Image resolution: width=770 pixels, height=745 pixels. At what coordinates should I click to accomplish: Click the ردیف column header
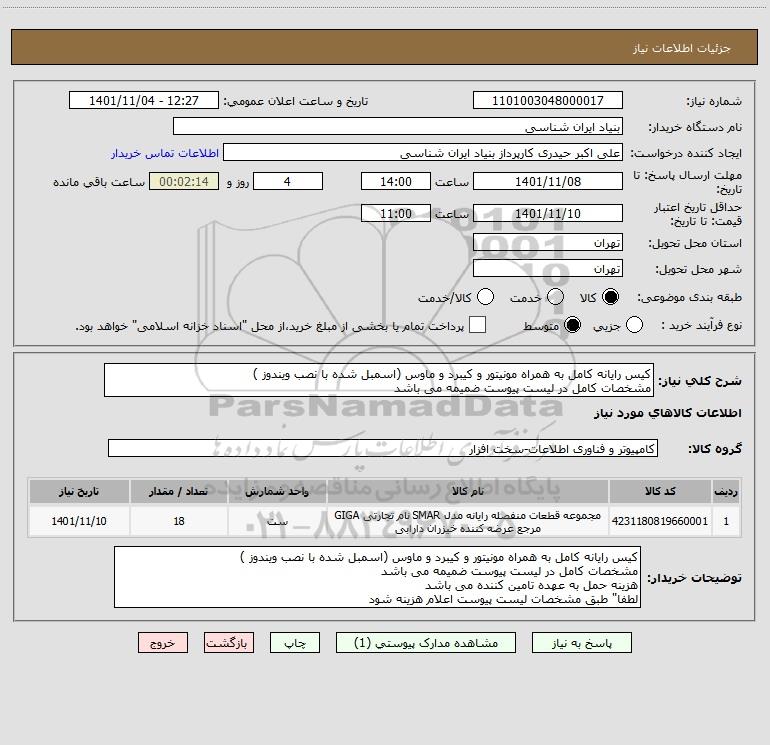point(726,491)
